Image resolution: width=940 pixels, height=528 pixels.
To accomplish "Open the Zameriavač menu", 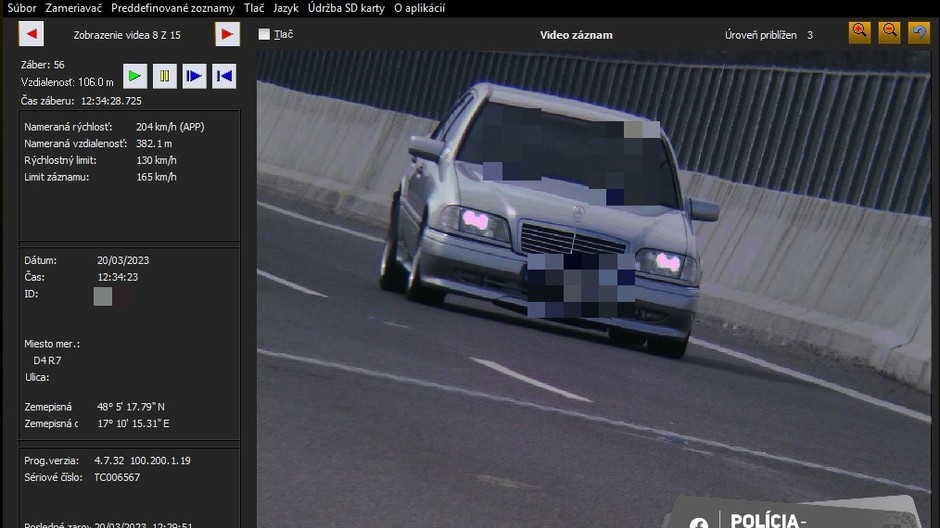I will coord(74,8).
